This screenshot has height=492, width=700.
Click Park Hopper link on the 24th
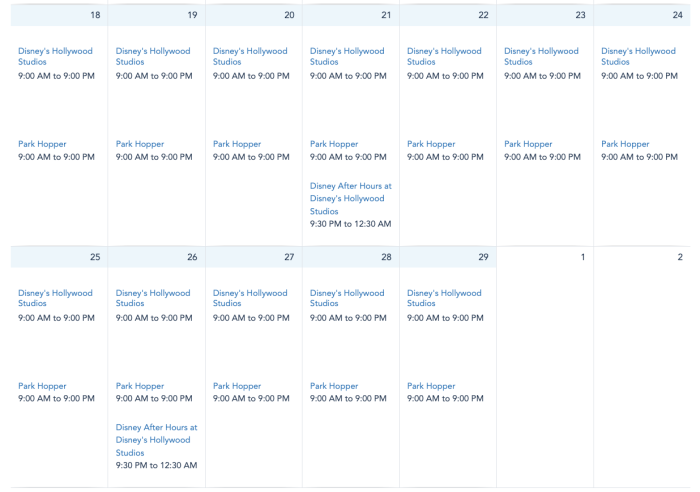tap(625, 144)
